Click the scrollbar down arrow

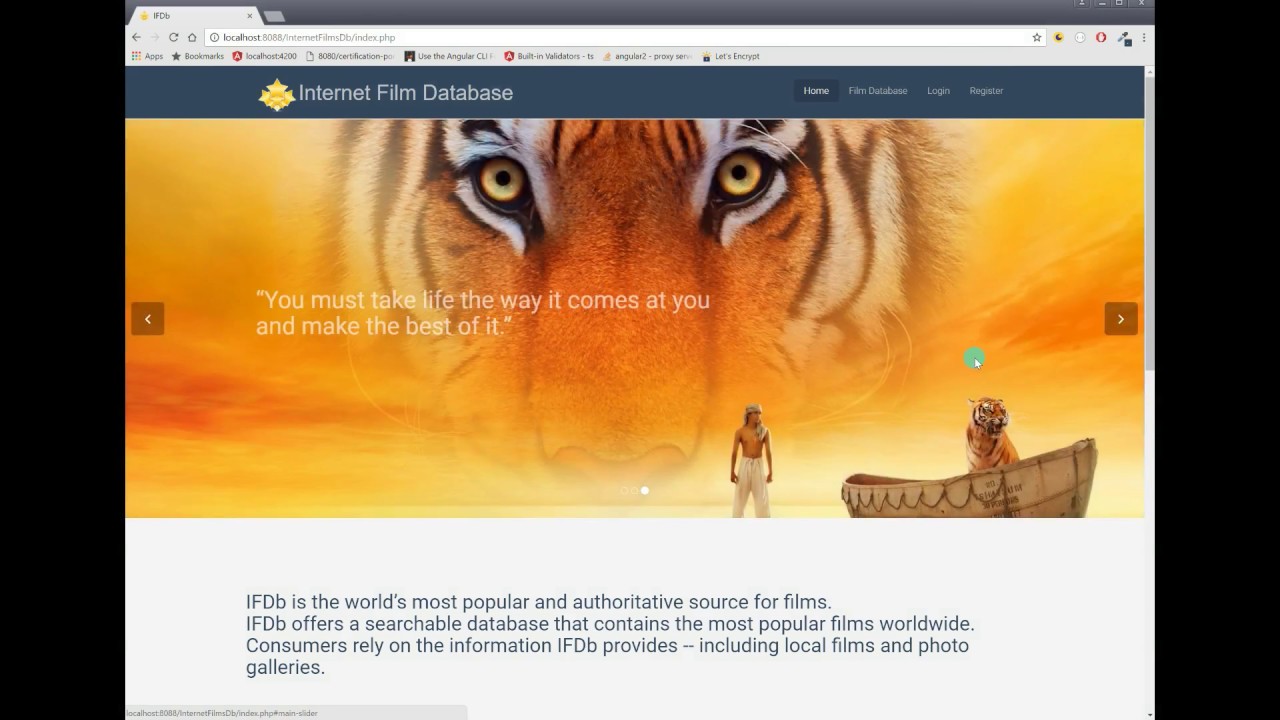[1150, 714]
